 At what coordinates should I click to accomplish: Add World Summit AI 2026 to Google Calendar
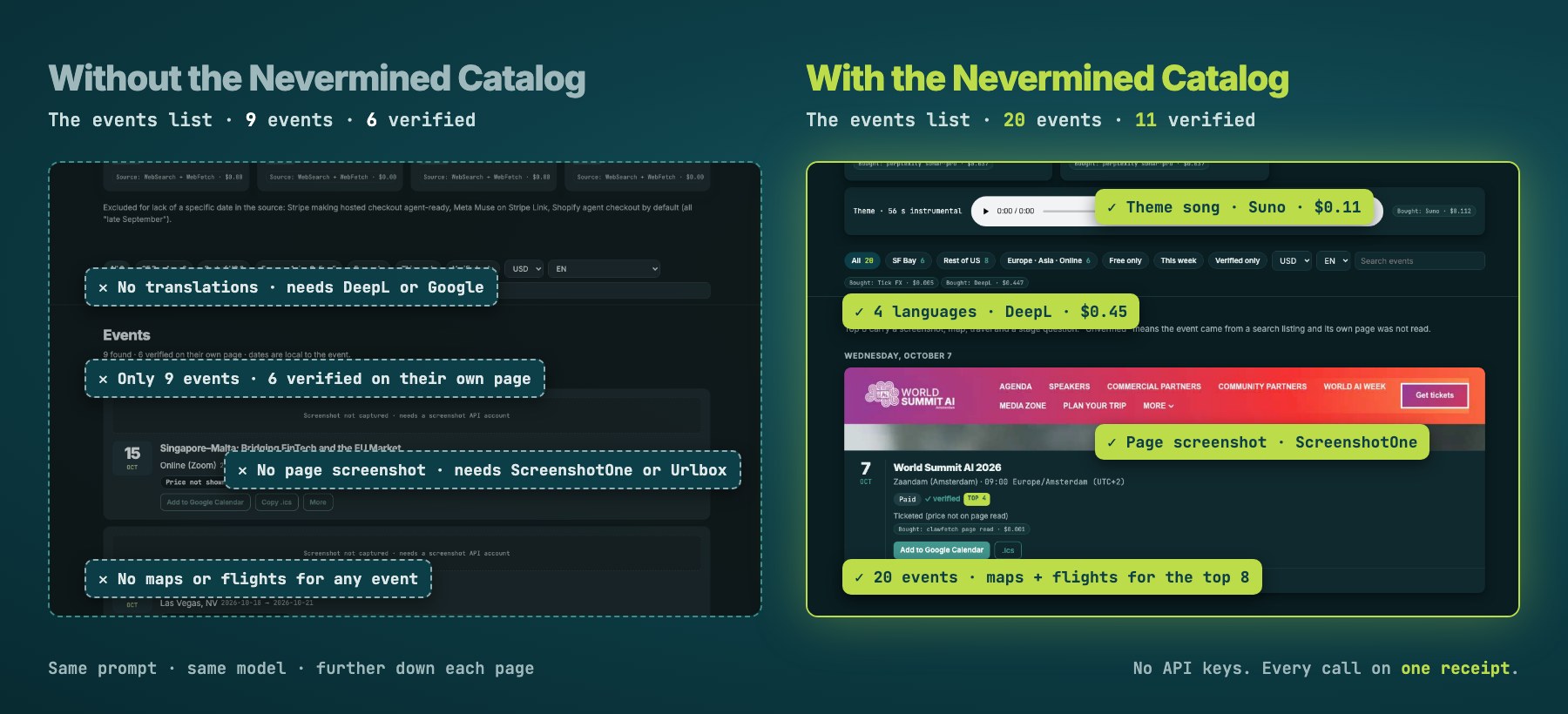(x=942, y=550)
